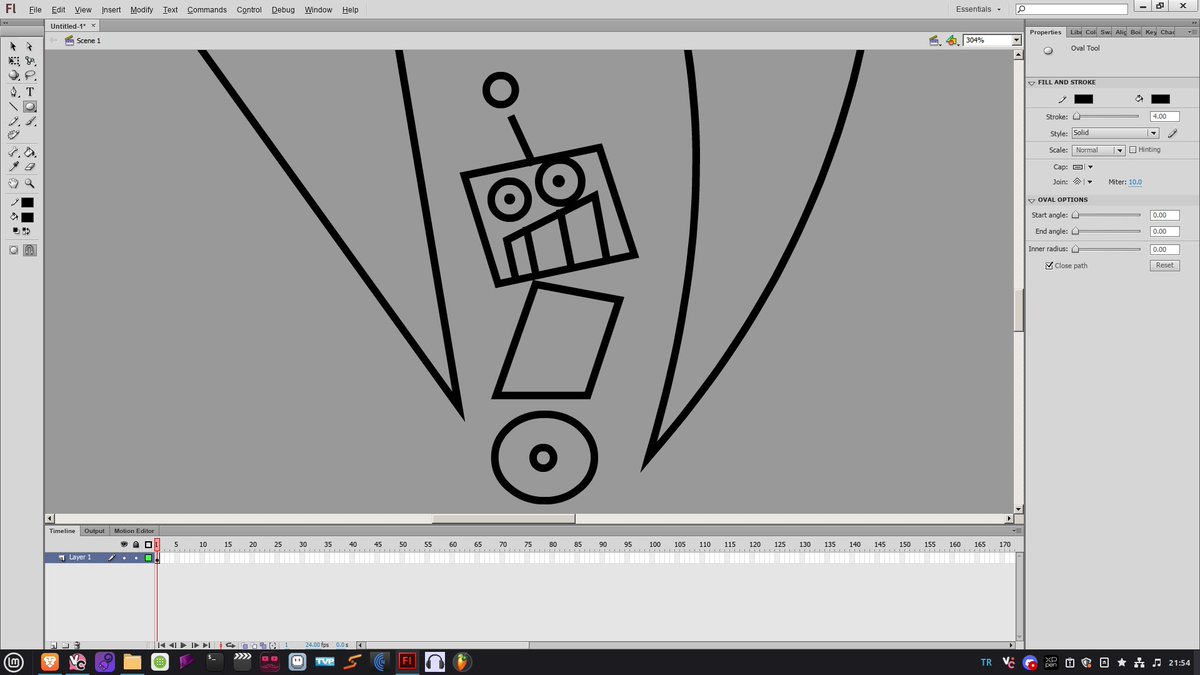The image size is (1200, 675).
Task: Switch to the Output tab
Action: [x=94, y=531]
